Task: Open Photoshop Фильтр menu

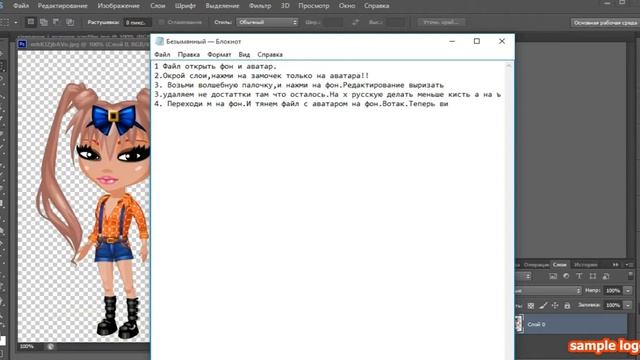Action: (x=260, y=6)
